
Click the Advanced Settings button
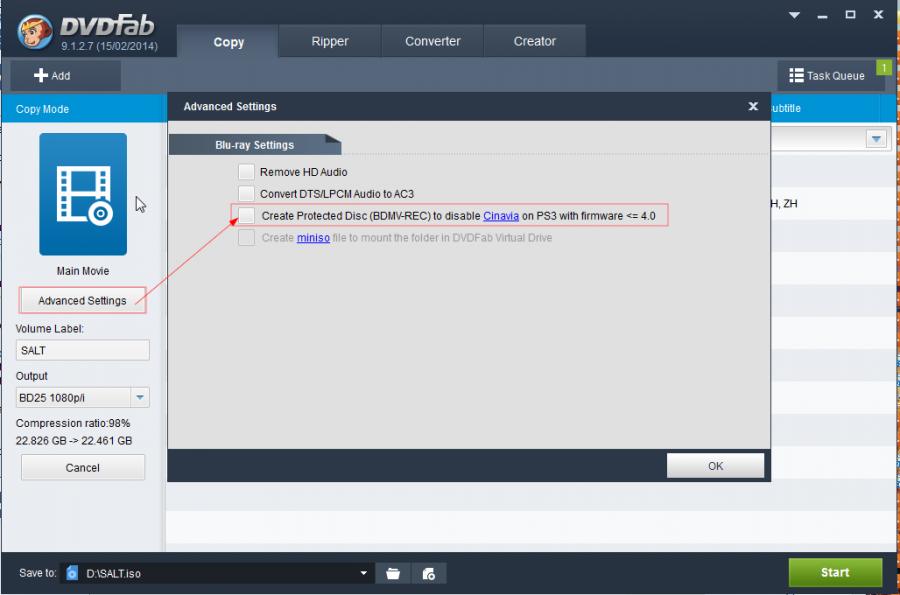tap(82, 300)
